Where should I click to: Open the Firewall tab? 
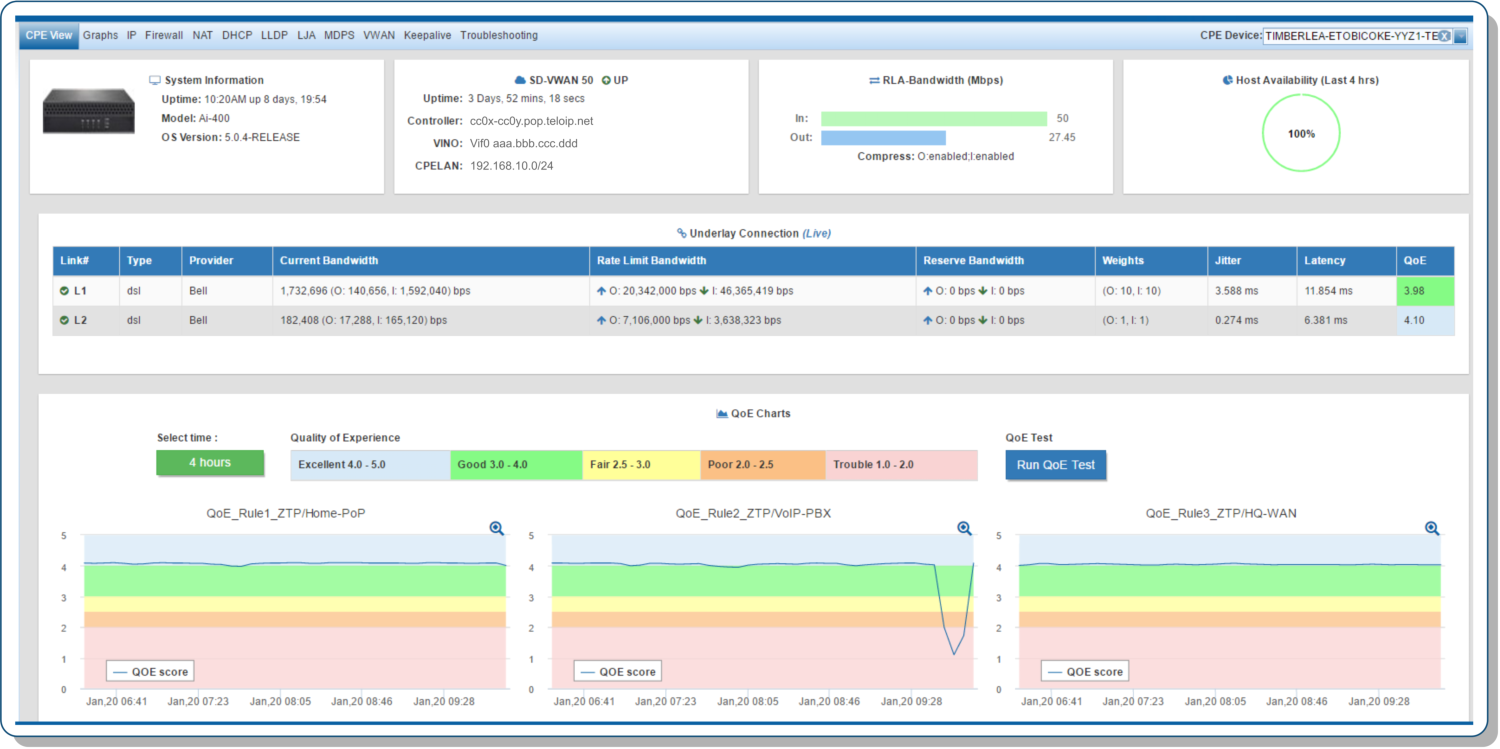click(x=164, y=35)
